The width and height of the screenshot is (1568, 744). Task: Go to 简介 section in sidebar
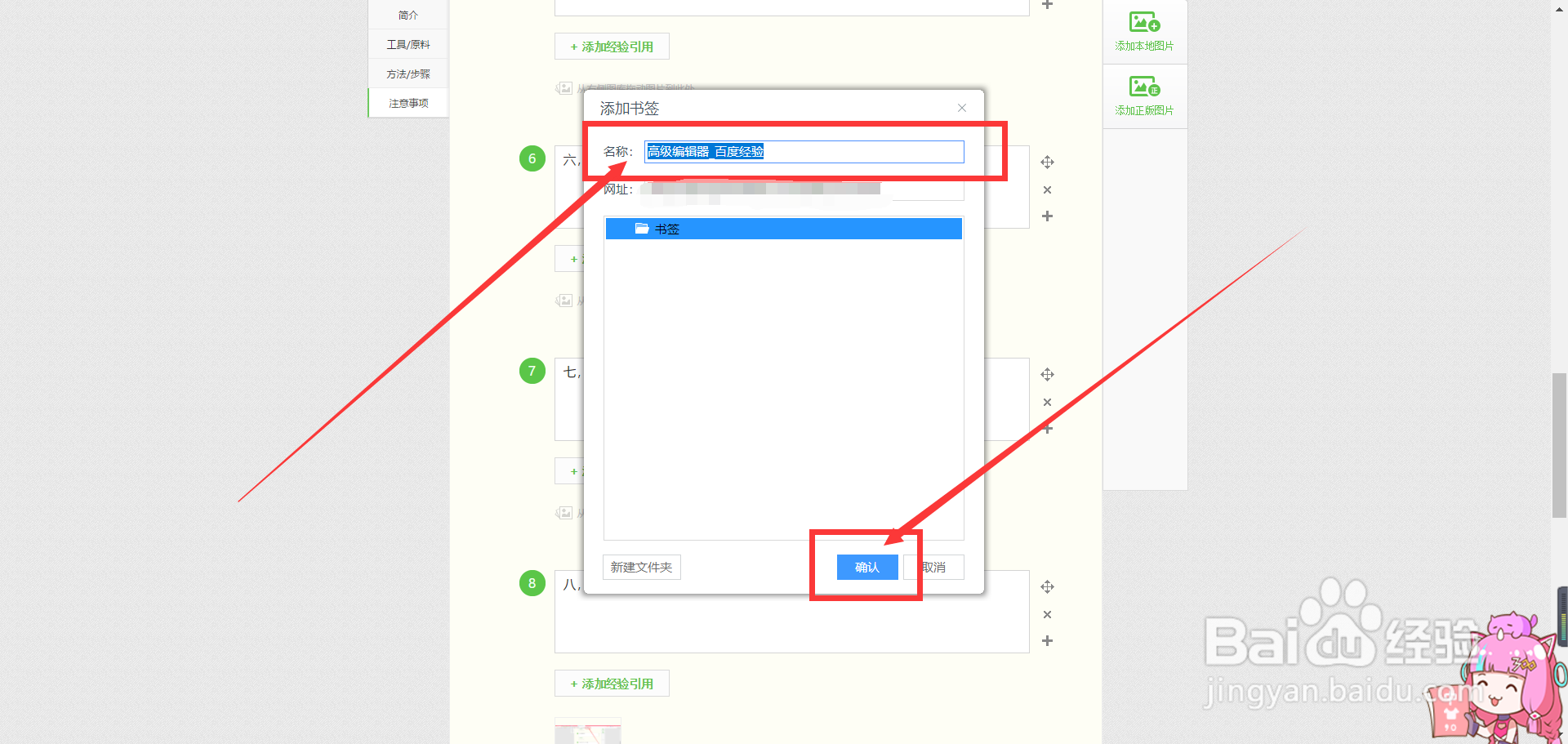click(408, 15)
